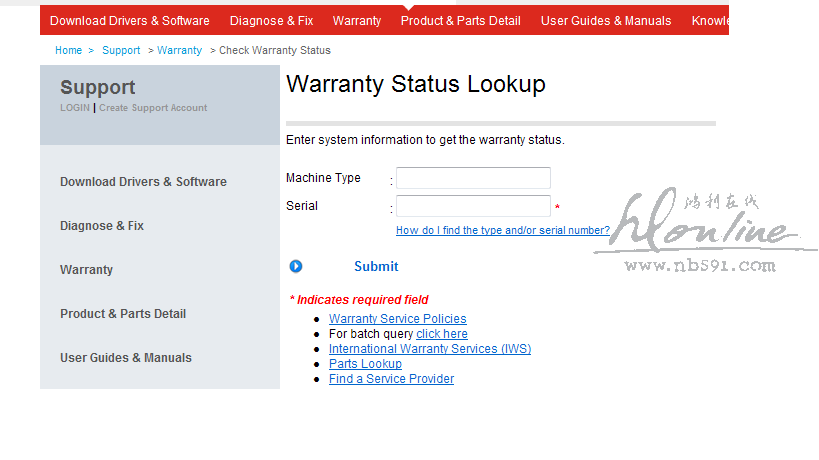Select Warranty in the left sidebar
Screen dimensions: 819x460
[x=86, y=270]
